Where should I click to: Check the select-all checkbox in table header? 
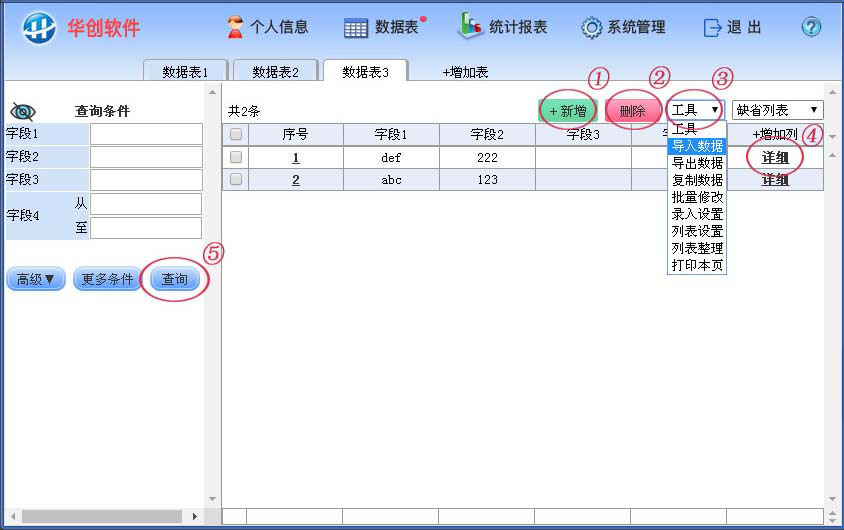(x=236, y=134)
